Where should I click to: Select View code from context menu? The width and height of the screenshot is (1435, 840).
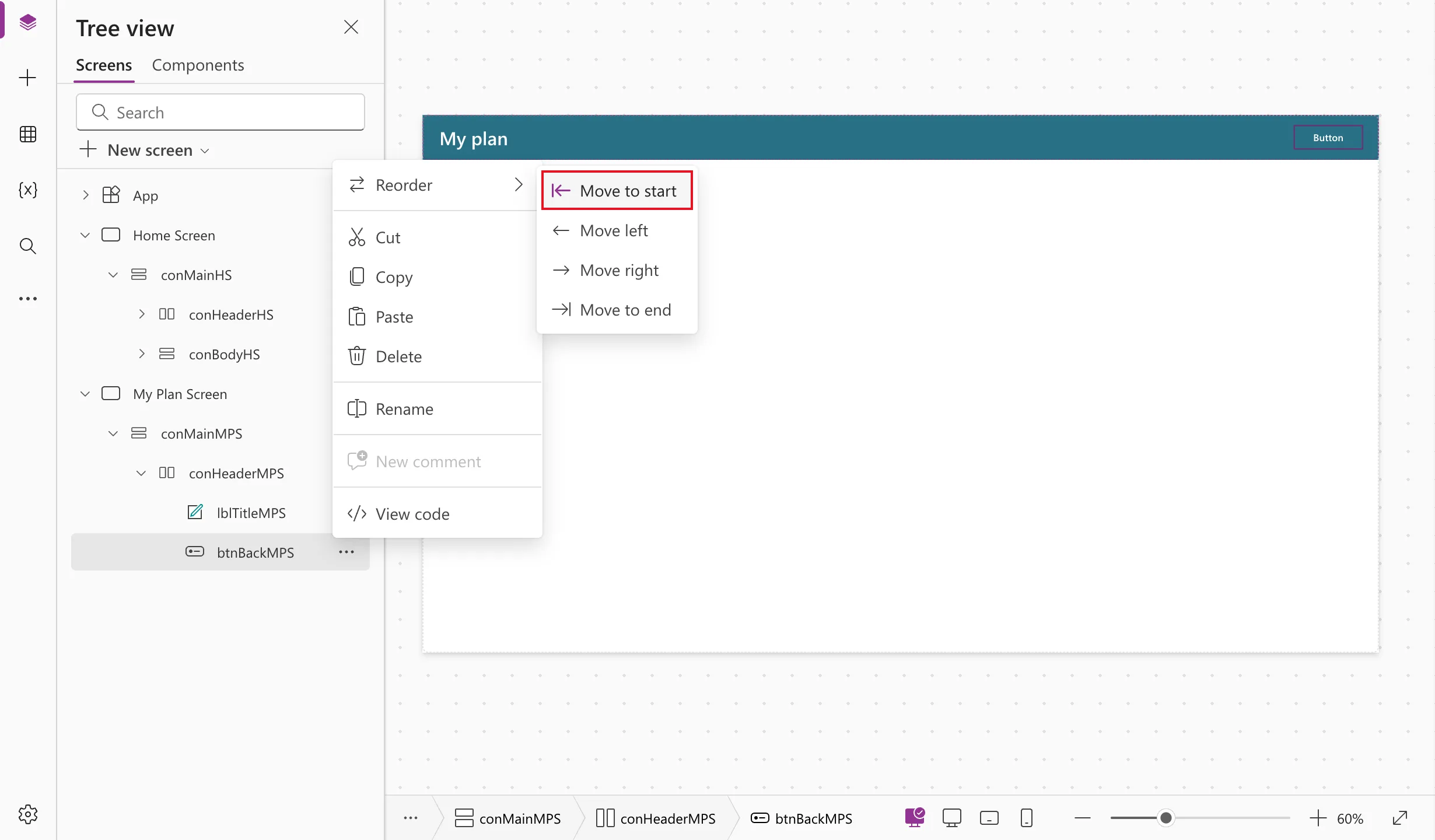click(x=437, y=514)
